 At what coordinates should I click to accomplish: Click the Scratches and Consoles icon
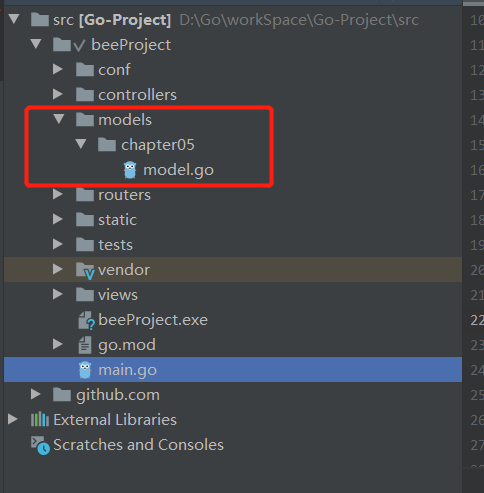[40, 445]
